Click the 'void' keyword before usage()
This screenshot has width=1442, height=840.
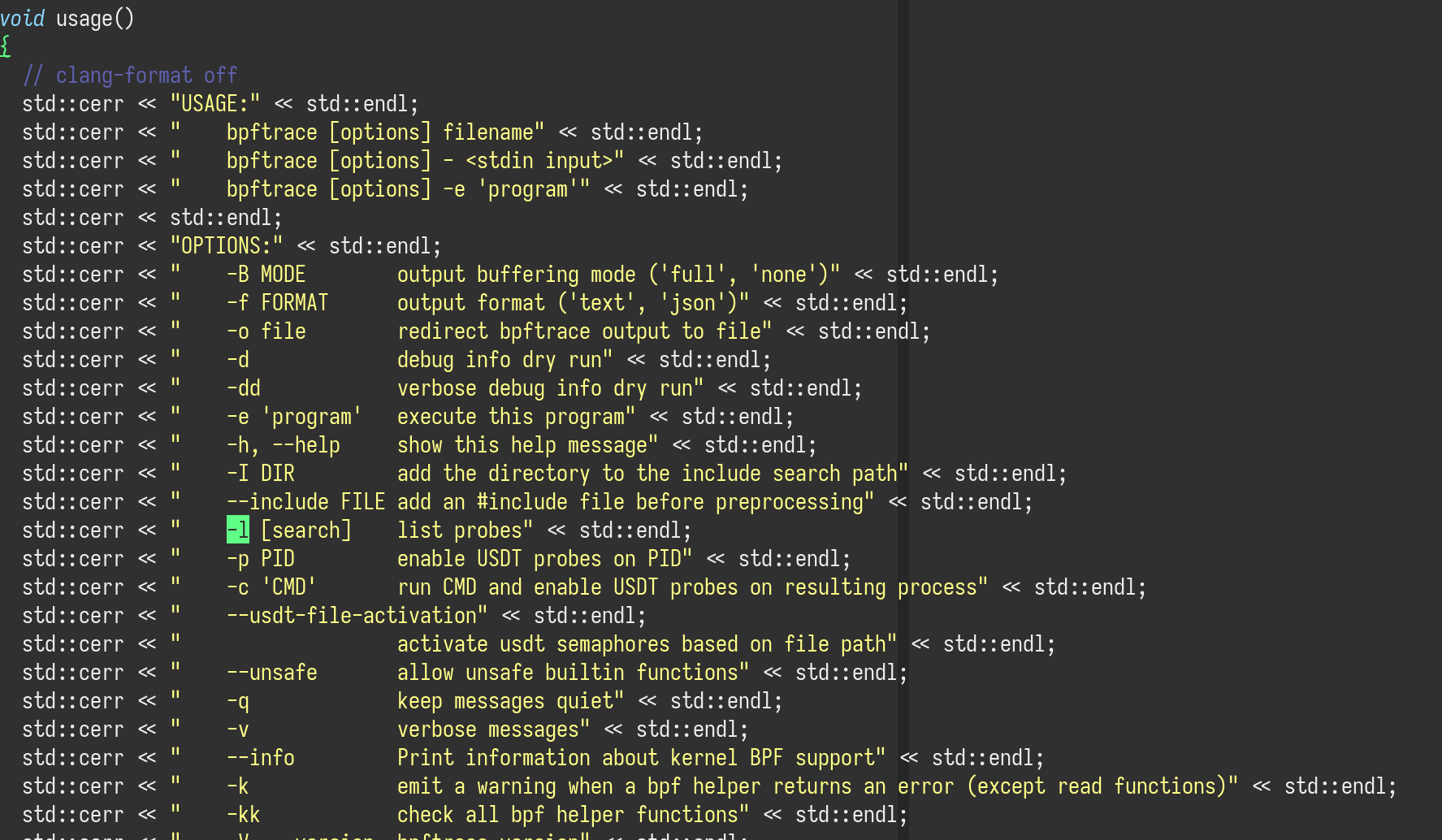pos(22,18)
